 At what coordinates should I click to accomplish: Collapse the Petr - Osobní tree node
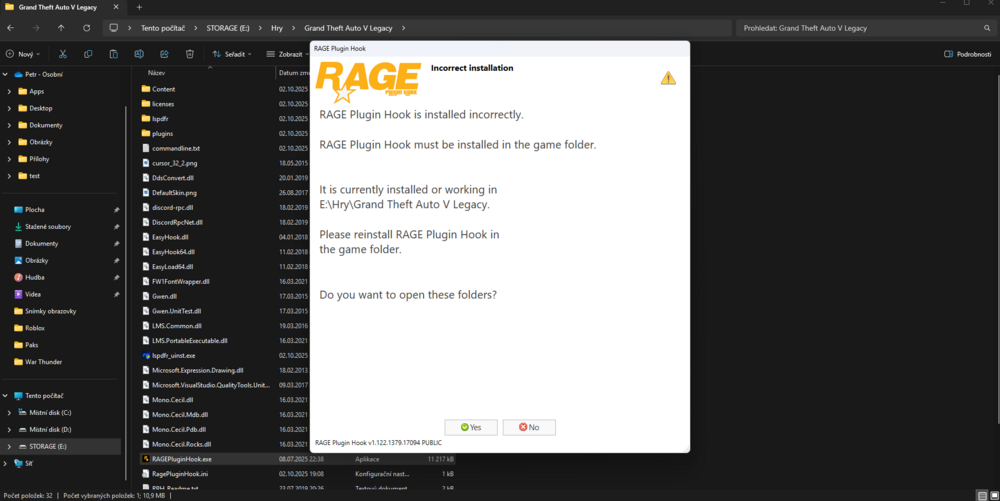point(5,75)
